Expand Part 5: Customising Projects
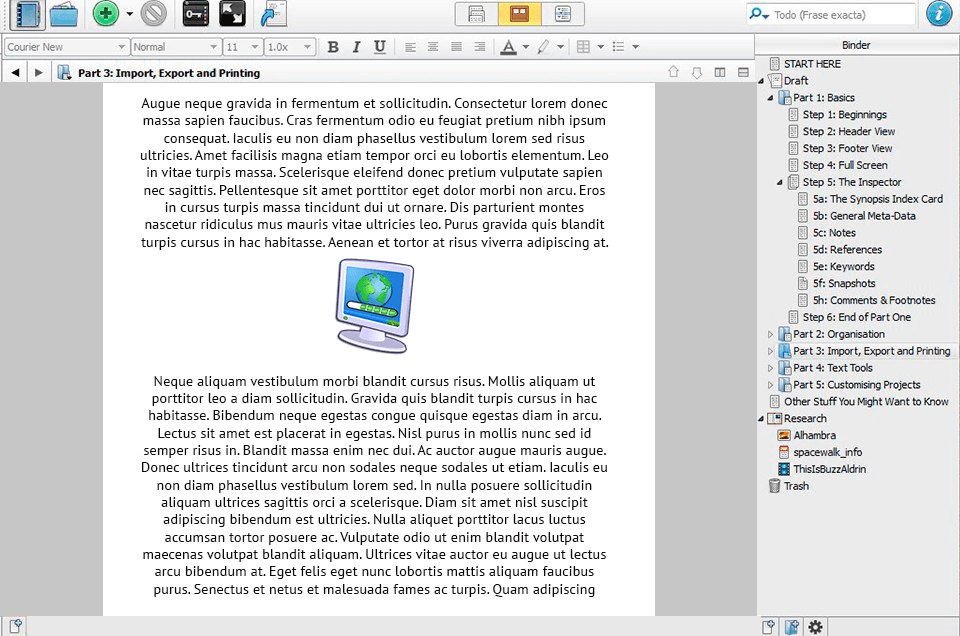 point(770,385)
